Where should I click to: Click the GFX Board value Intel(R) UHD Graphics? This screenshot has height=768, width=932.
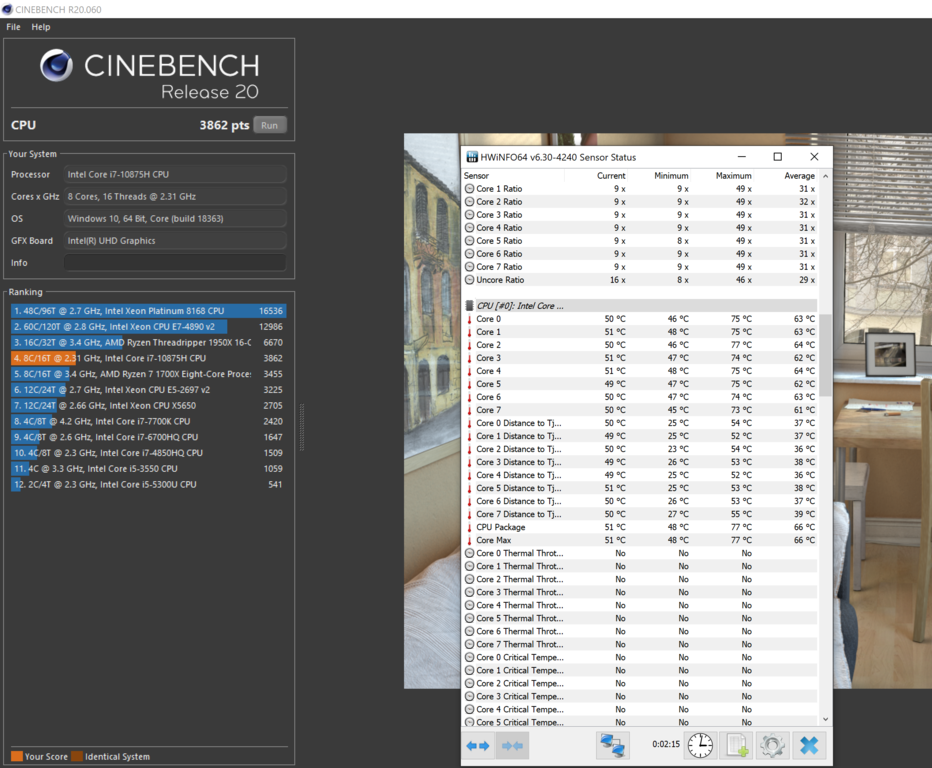point(175,241)
